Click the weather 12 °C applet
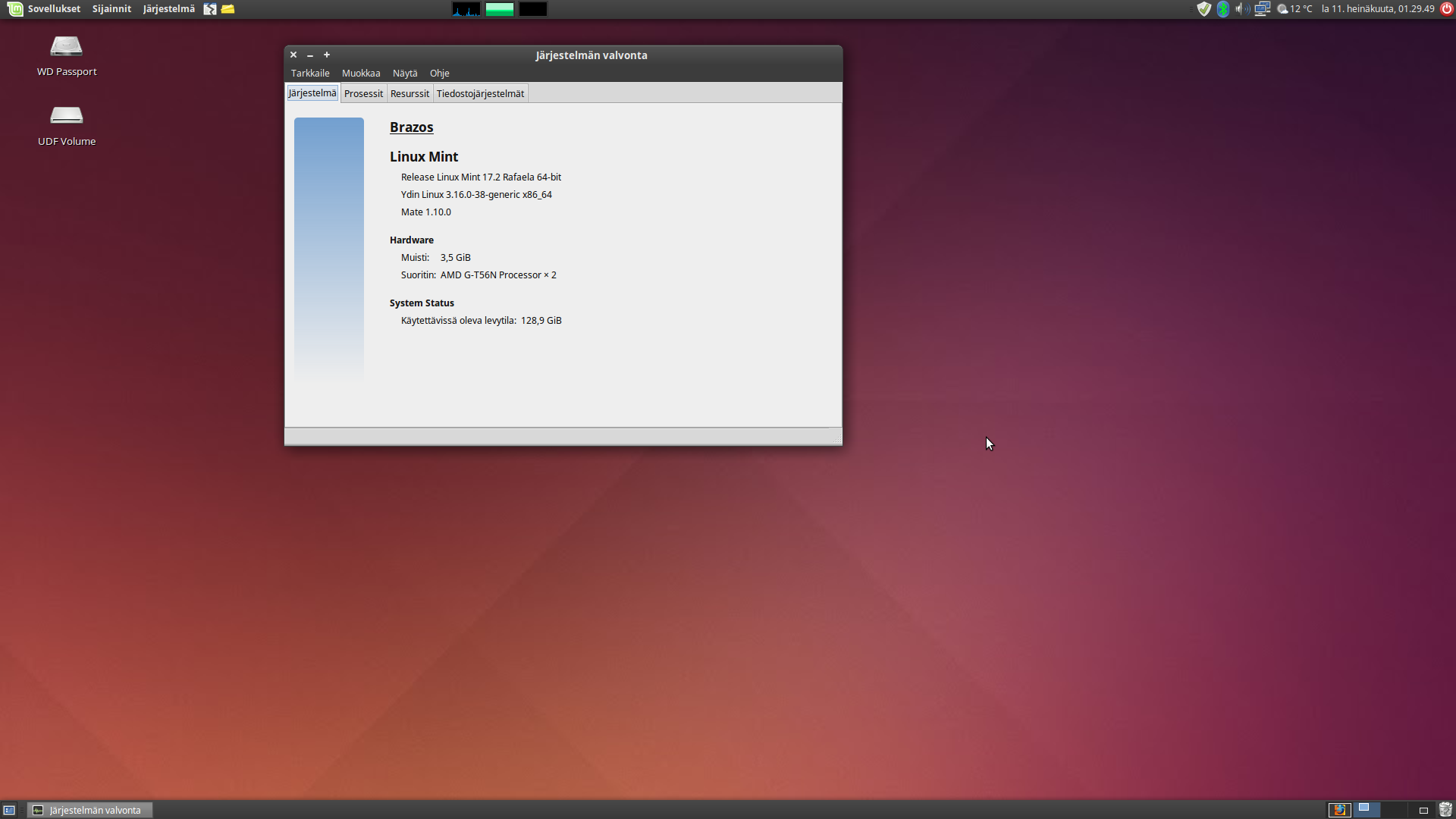 coord(1295,9)
